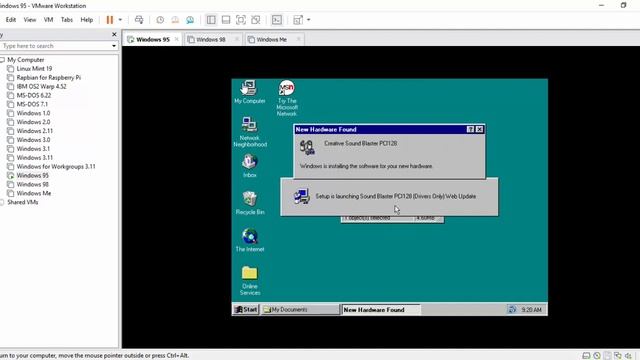Click My Documents taskbar button
The image size is (640, 360).
click(x=300, y=310)
